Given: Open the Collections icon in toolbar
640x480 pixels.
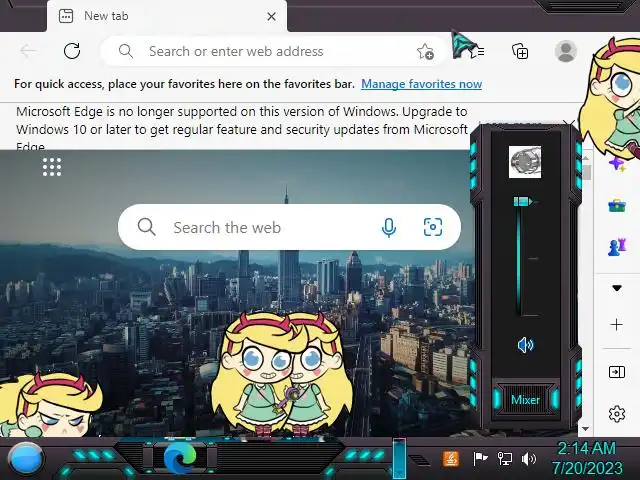Looking at the screenshot, I should [520, 51].
